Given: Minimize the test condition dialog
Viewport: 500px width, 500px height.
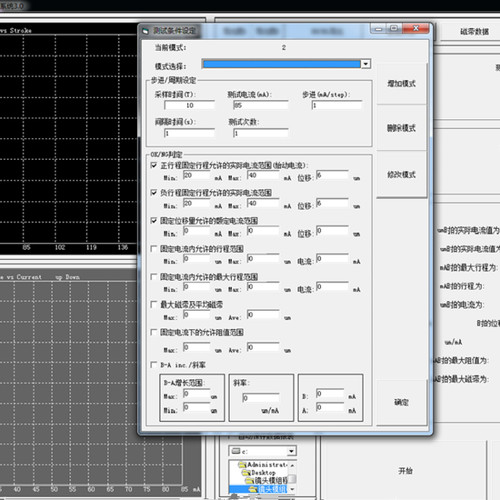Looking at the screenshot, I should tap(378, 29).
